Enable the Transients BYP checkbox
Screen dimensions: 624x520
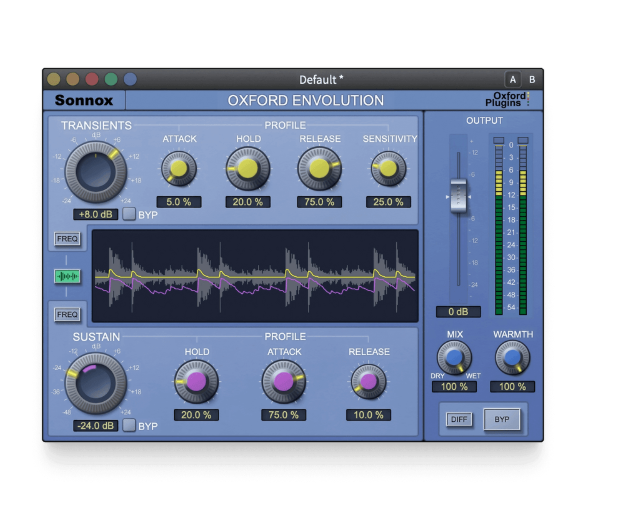tap(129, 215)
